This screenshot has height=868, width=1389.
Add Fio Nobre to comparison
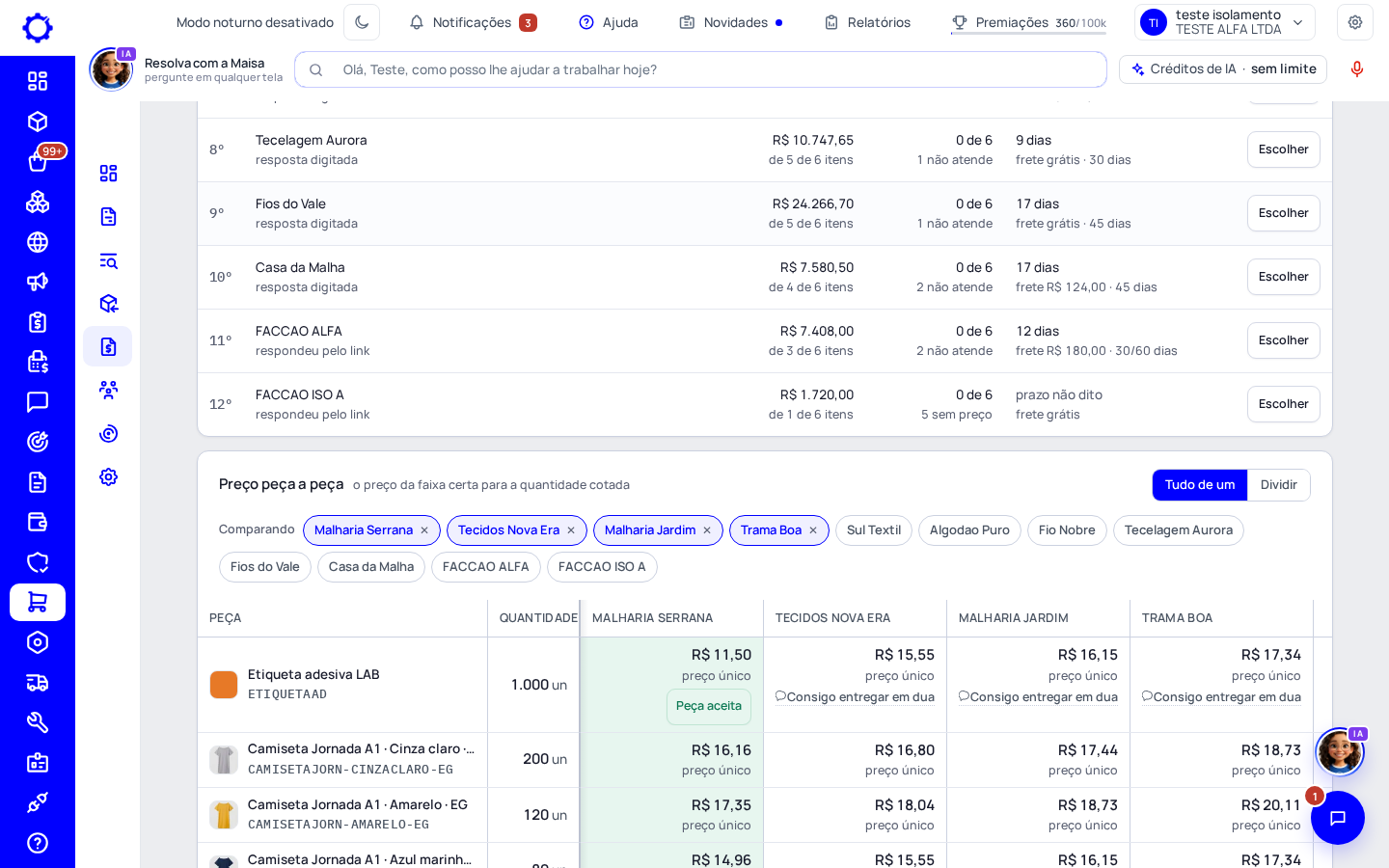1067,530
